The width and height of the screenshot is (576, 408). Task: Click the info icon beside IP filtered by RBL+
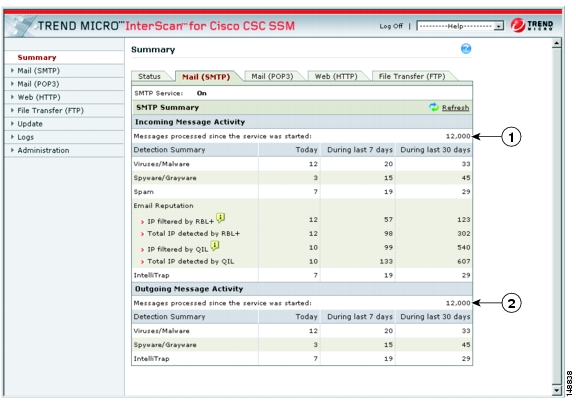tap(220, 218)
